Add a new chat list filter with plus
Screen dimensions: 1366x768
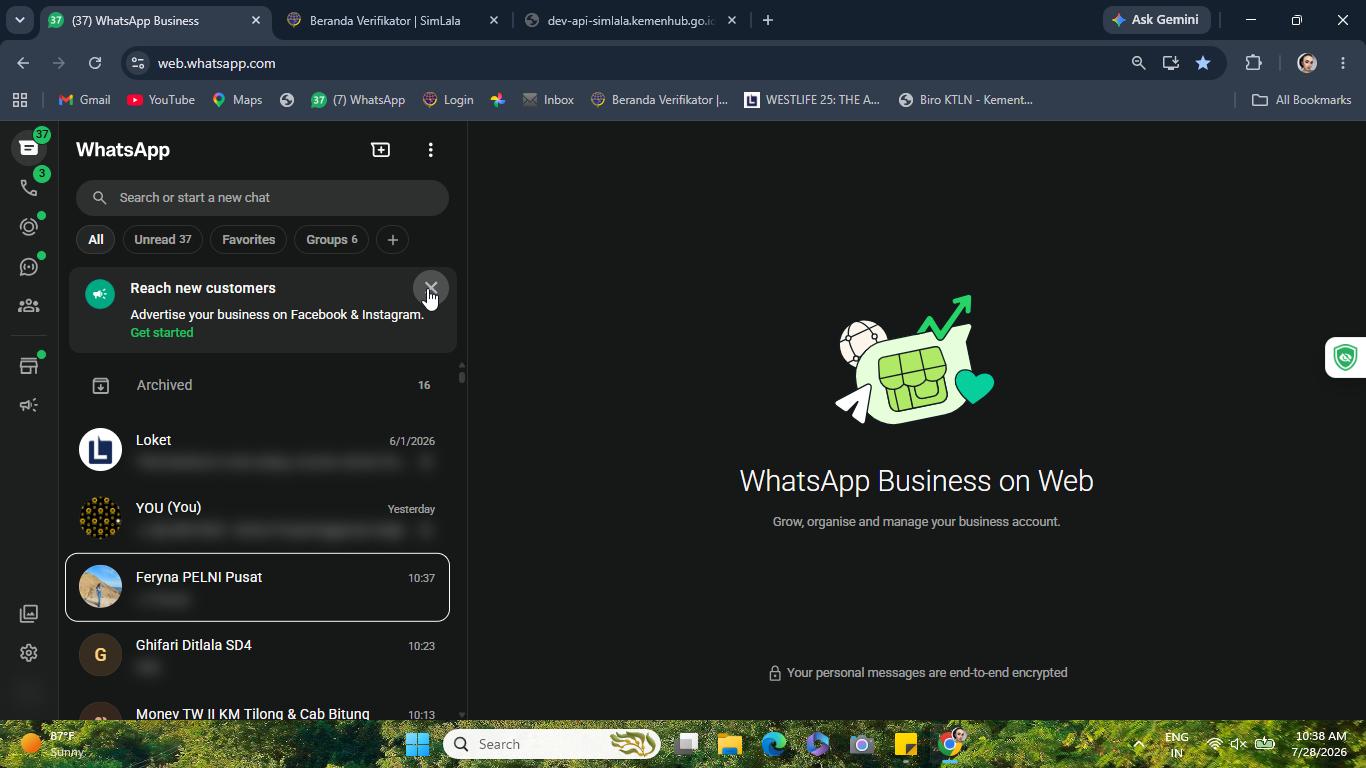click(393, 240)
